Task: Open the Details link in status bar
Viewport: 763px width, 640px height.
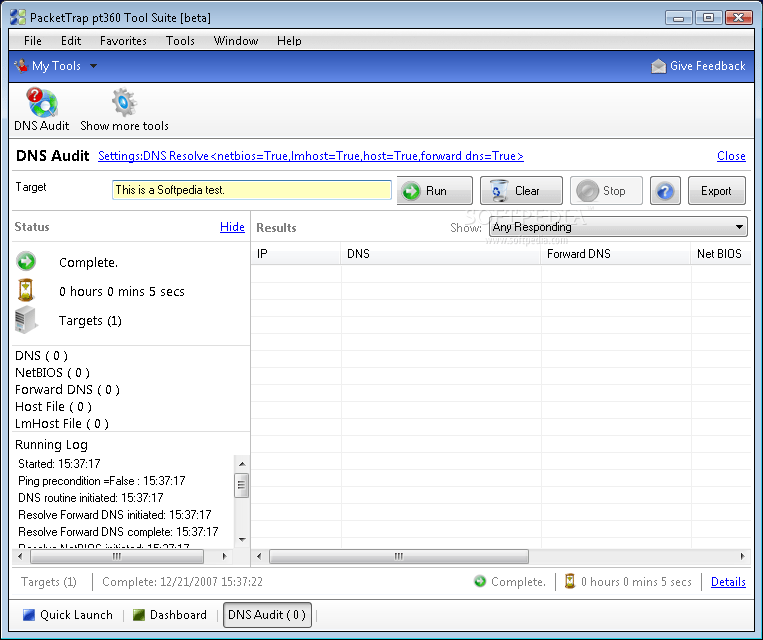Action: tap(728, 582)
